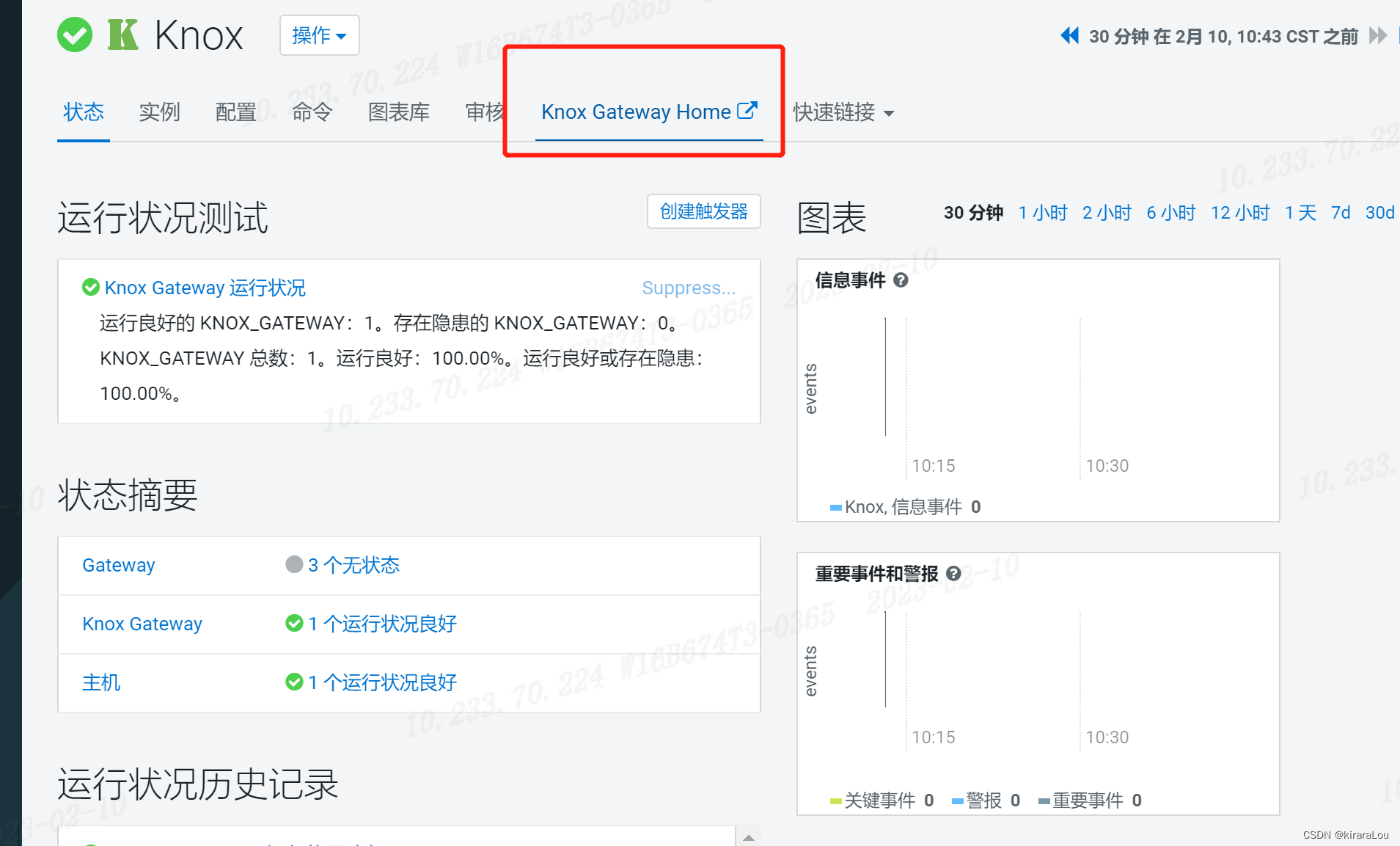Viewport: 1400px width, 846px height.
Task: Open the Gateway role link in 状态摘要
Action: point(119,565)
